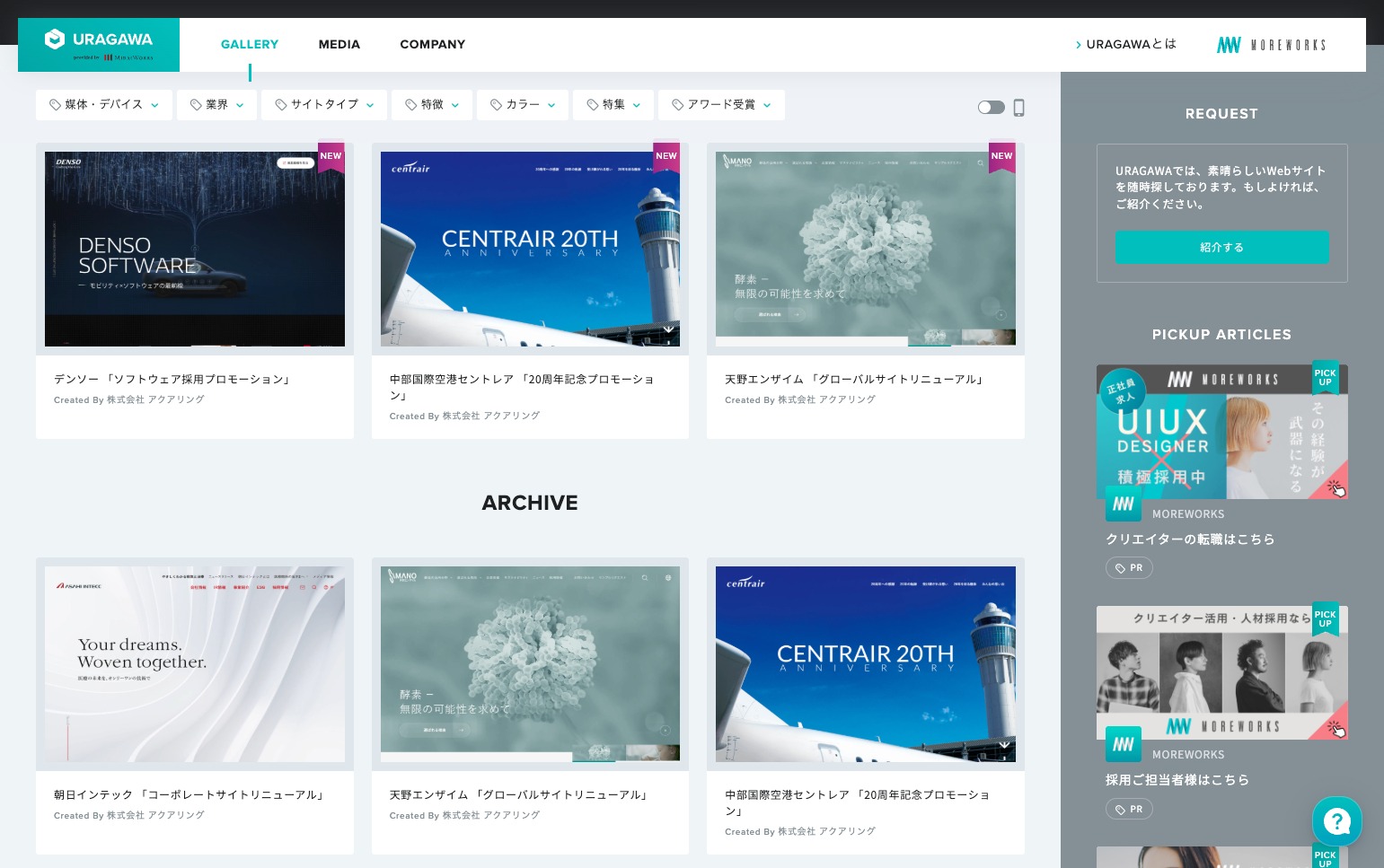Image resolution: width=1384 pixels, height=868 pixels.
Task: Open the NEW Centrair 20th Anniversary thumbnail
Action: tap(530, 249)
